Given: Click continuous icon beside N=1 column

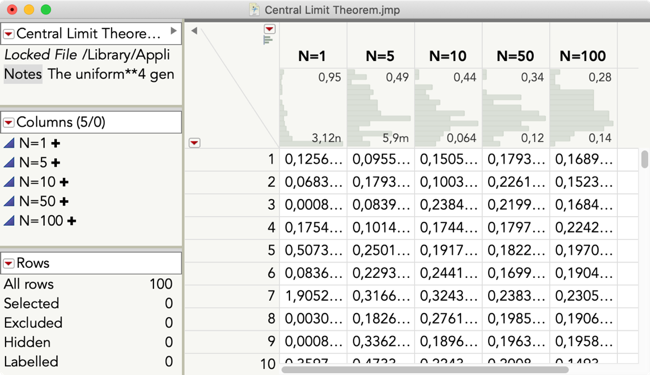Looking at the screenshot, I should tap(9, 143).
